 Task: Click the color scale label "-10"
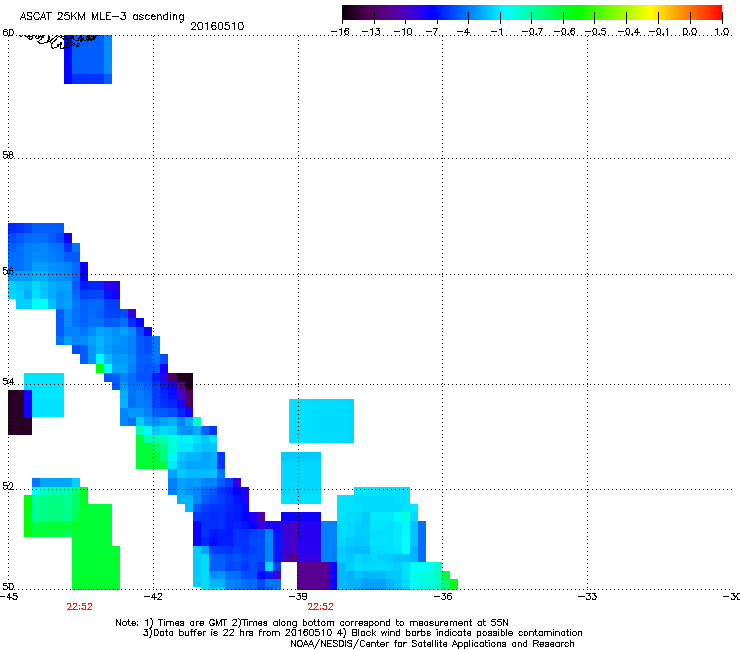pyautogui.click(x=403, y=32)
